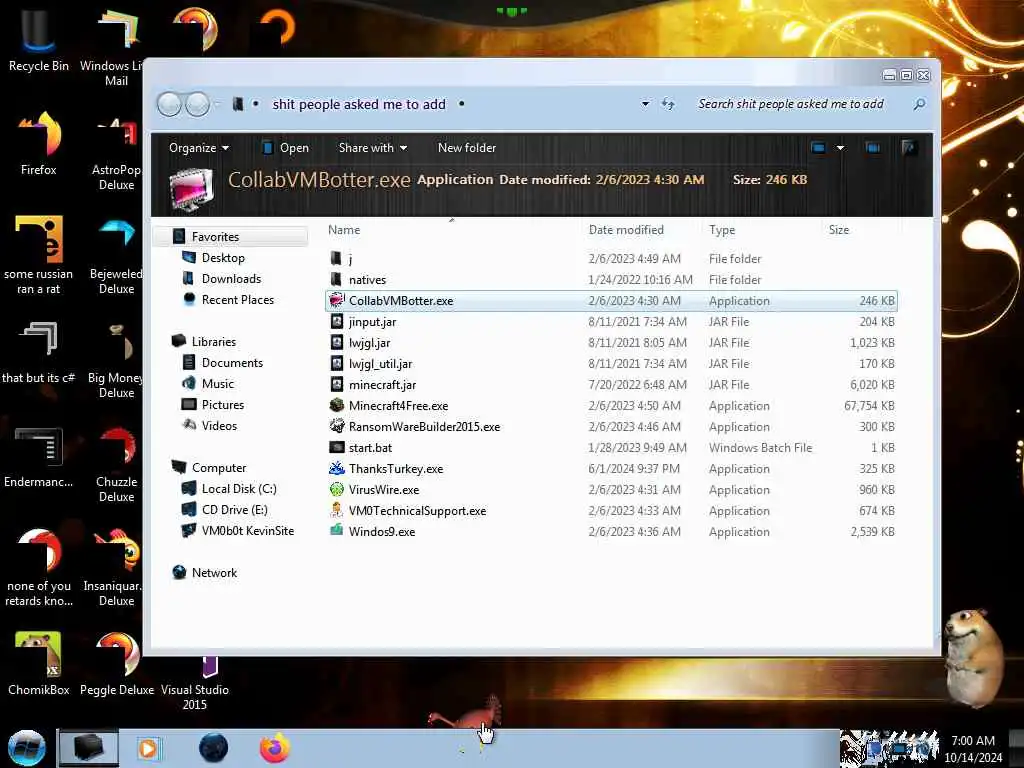The height and width of the screenshot is (768, 1024).
Task: Click the search magnifier icon
Action: coord(919,104)
